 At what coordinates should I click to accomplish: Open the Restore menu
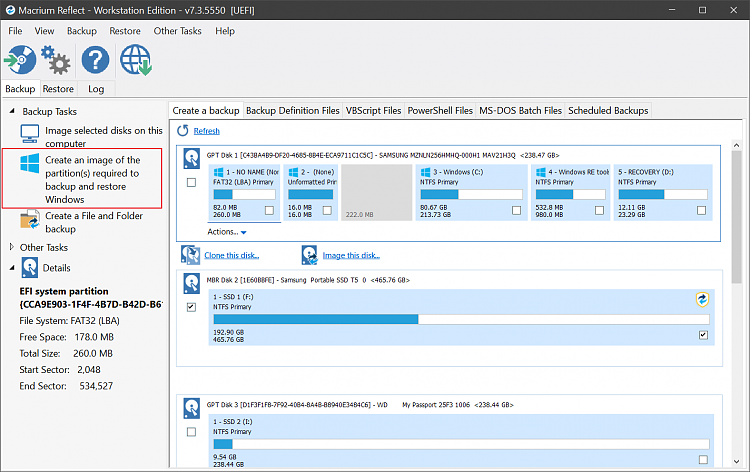coord(125,31)
